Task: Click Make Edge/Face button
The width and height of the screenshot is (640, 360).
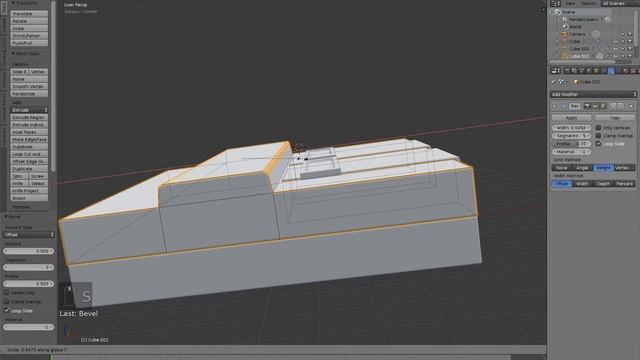Action: click(29, 139)
